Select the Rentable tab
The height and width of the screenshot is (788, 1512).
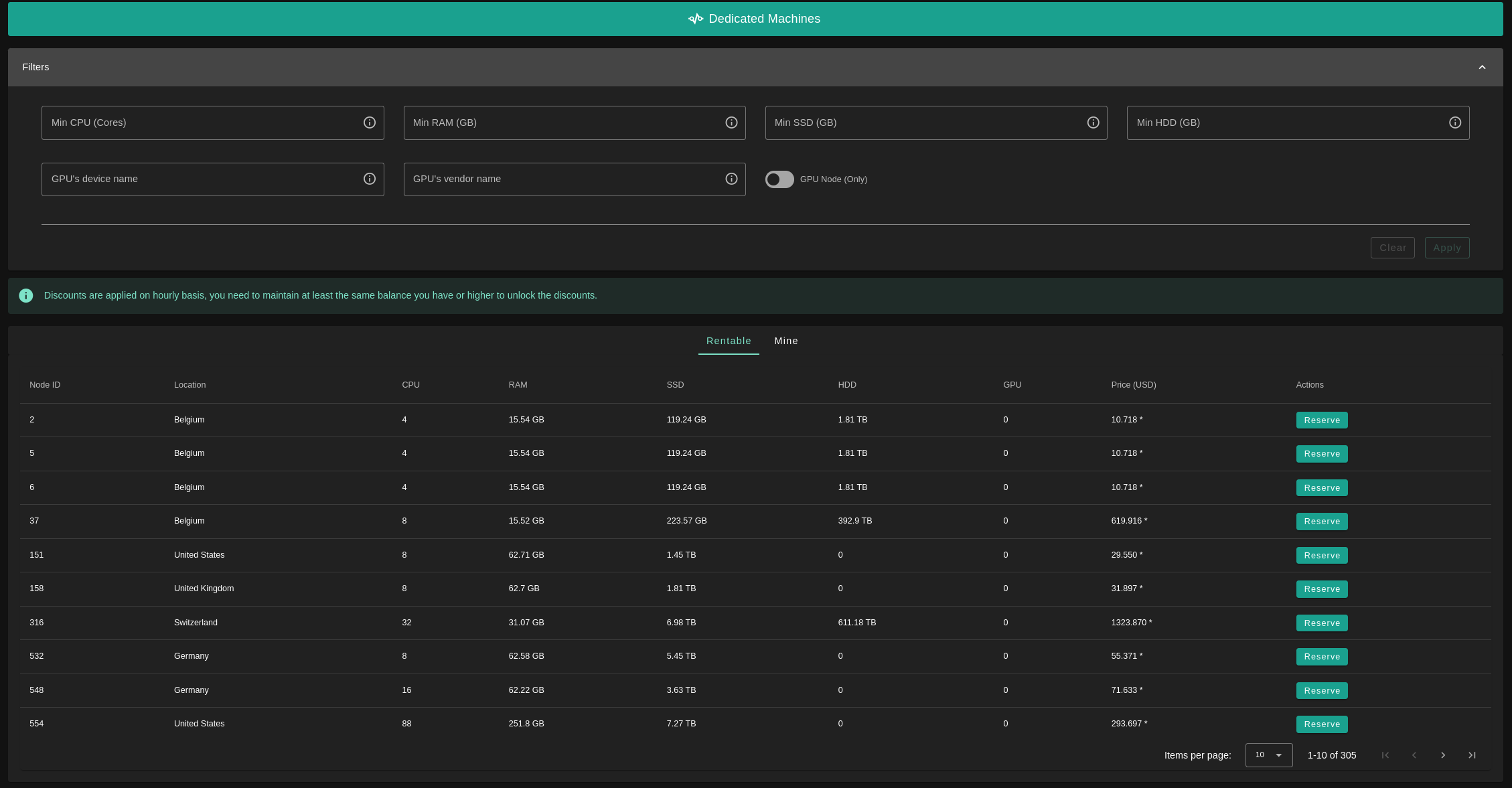tap(729, 341)
